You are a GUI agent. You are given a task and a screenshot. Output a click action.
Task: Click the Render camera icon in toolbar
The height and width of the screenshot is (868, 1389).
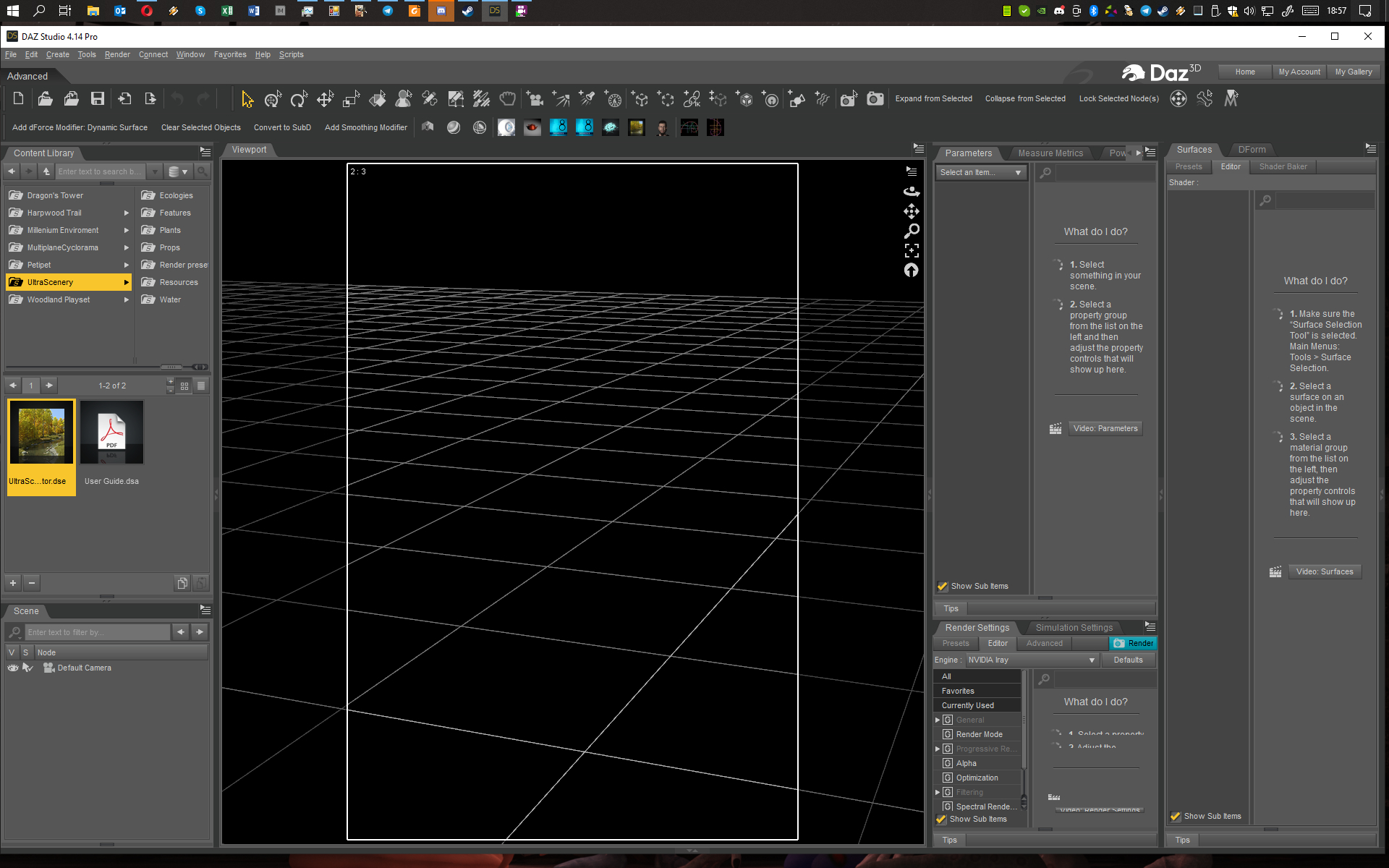tap(875, 98)
